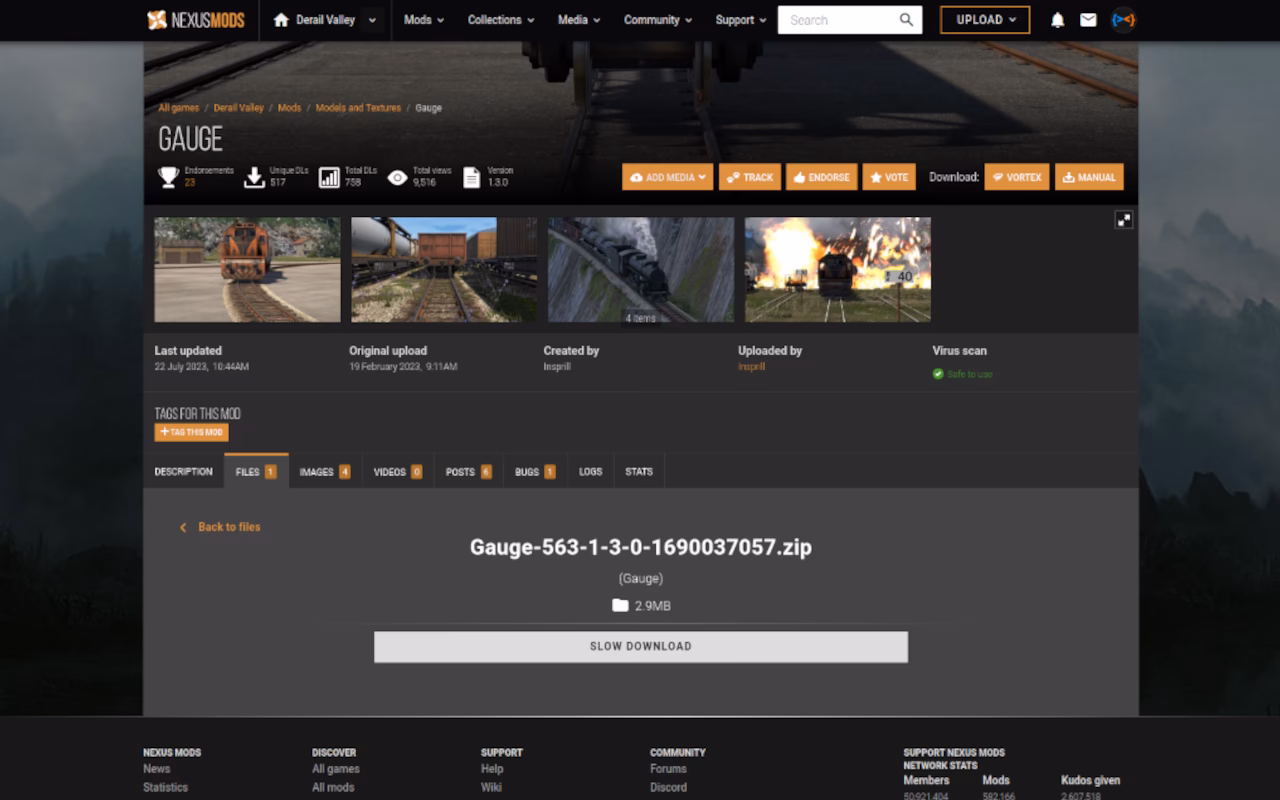Viewport: 1280px width, 800px height.
Task: Expand the image gallery fullscreen icon
Action: tap(1124, 220)
